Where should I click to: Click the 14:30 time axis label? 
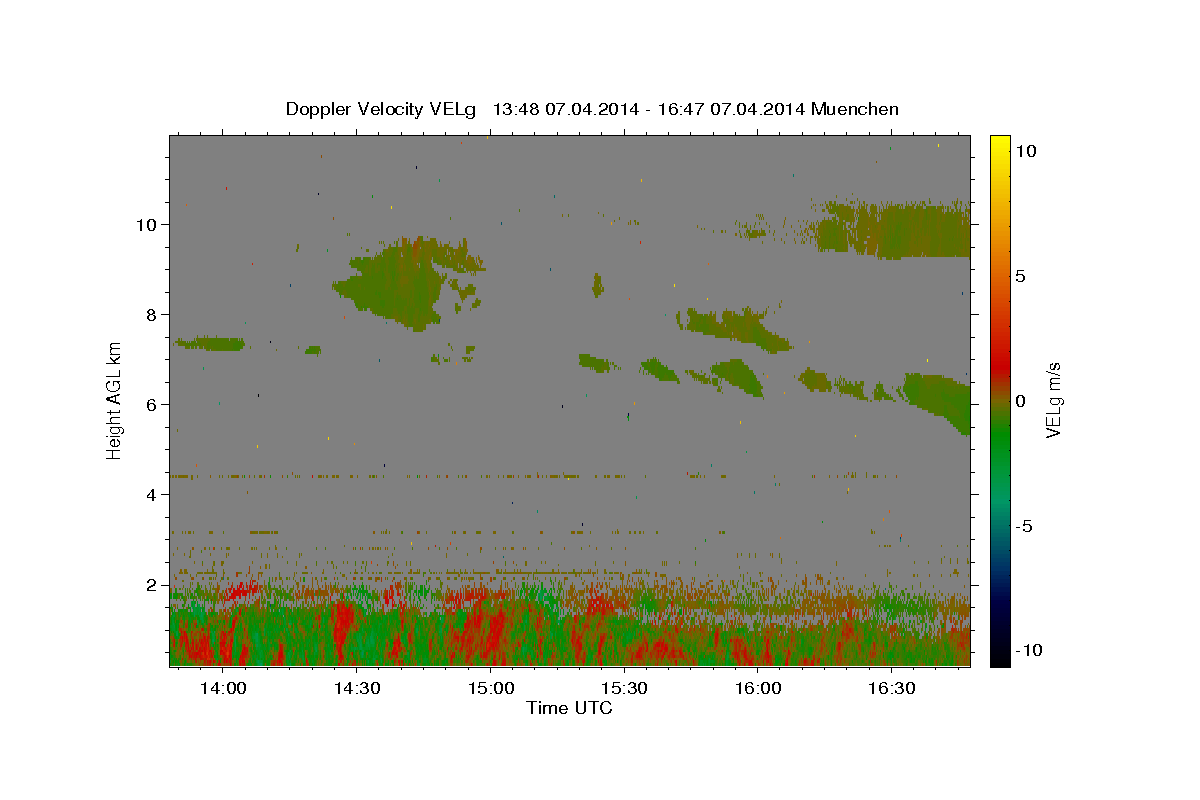(x=357, y=689)
